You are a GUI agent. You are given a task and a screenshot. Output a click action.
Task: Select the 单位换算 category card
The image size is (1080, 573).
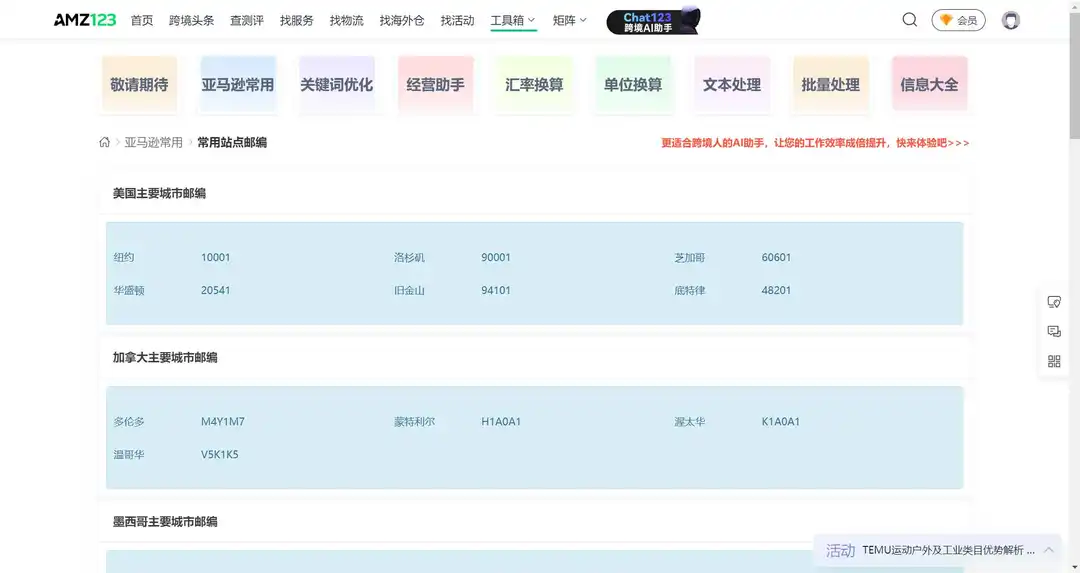633,84
